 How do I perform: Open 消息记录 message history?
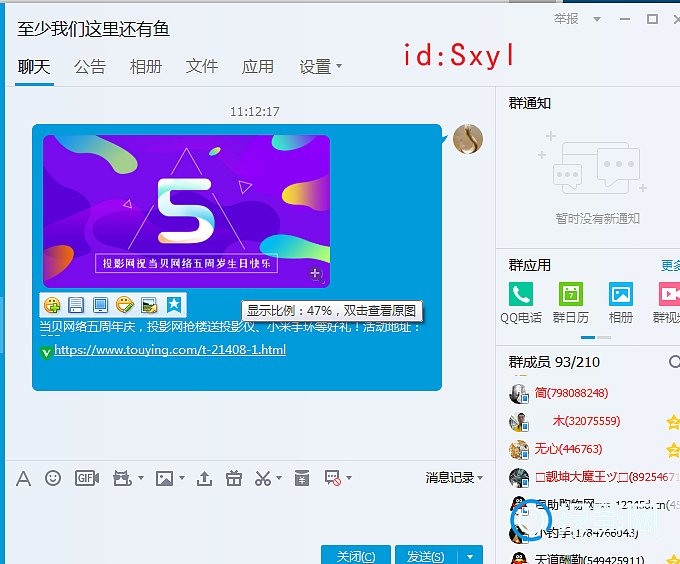450,478
